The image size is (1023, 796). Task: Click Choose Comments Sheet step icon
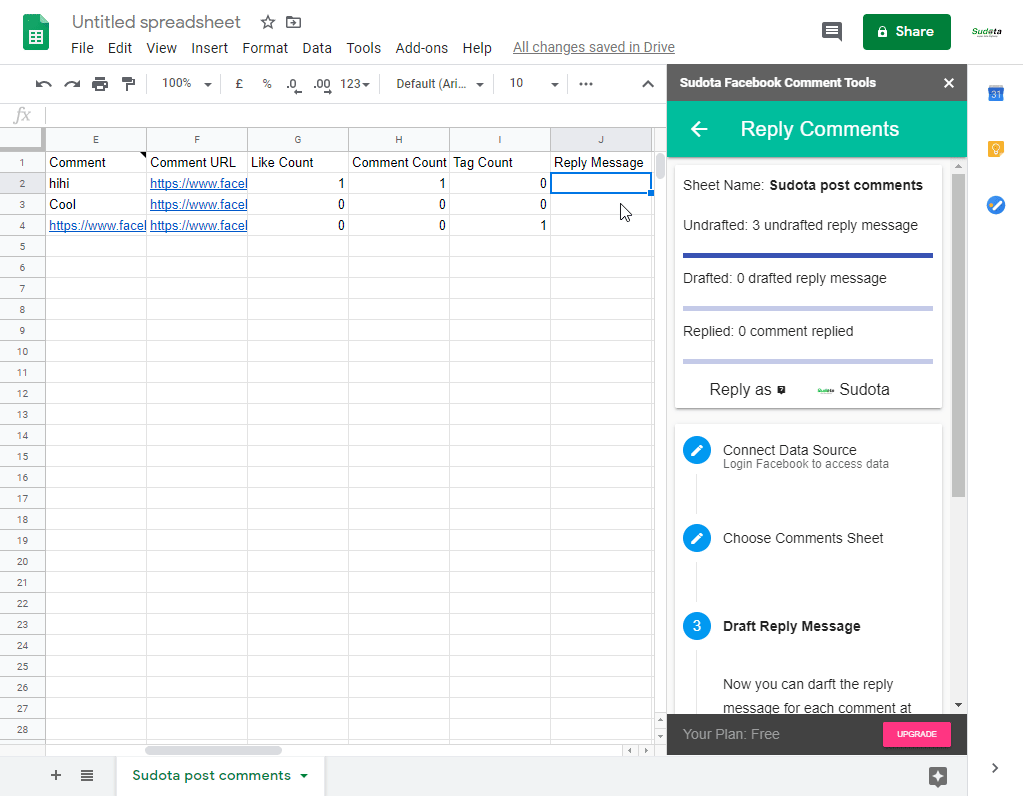pyautogui.click(x=697, y=538)
